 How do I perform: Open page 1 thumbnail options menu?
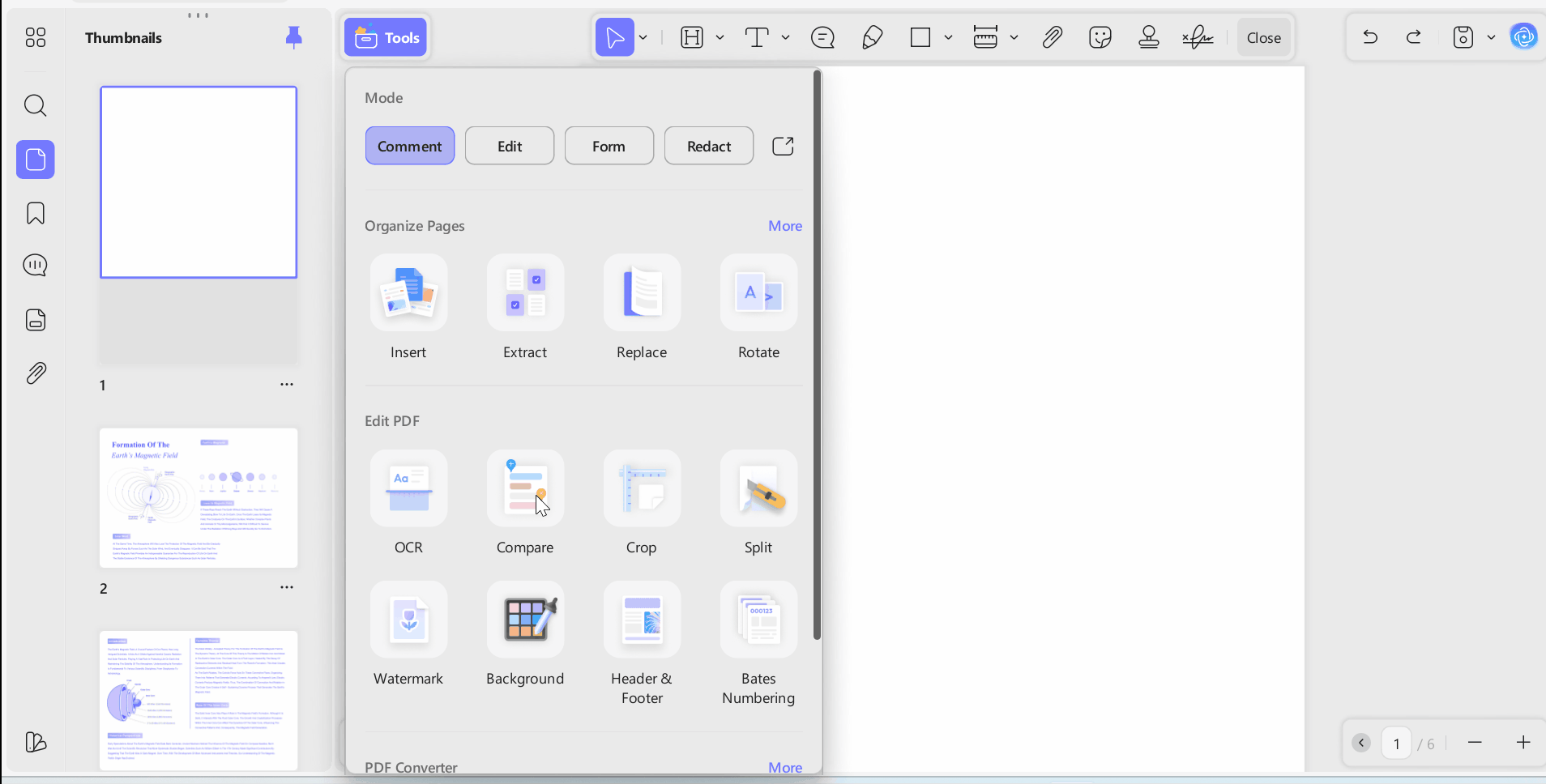coord(287,385)
